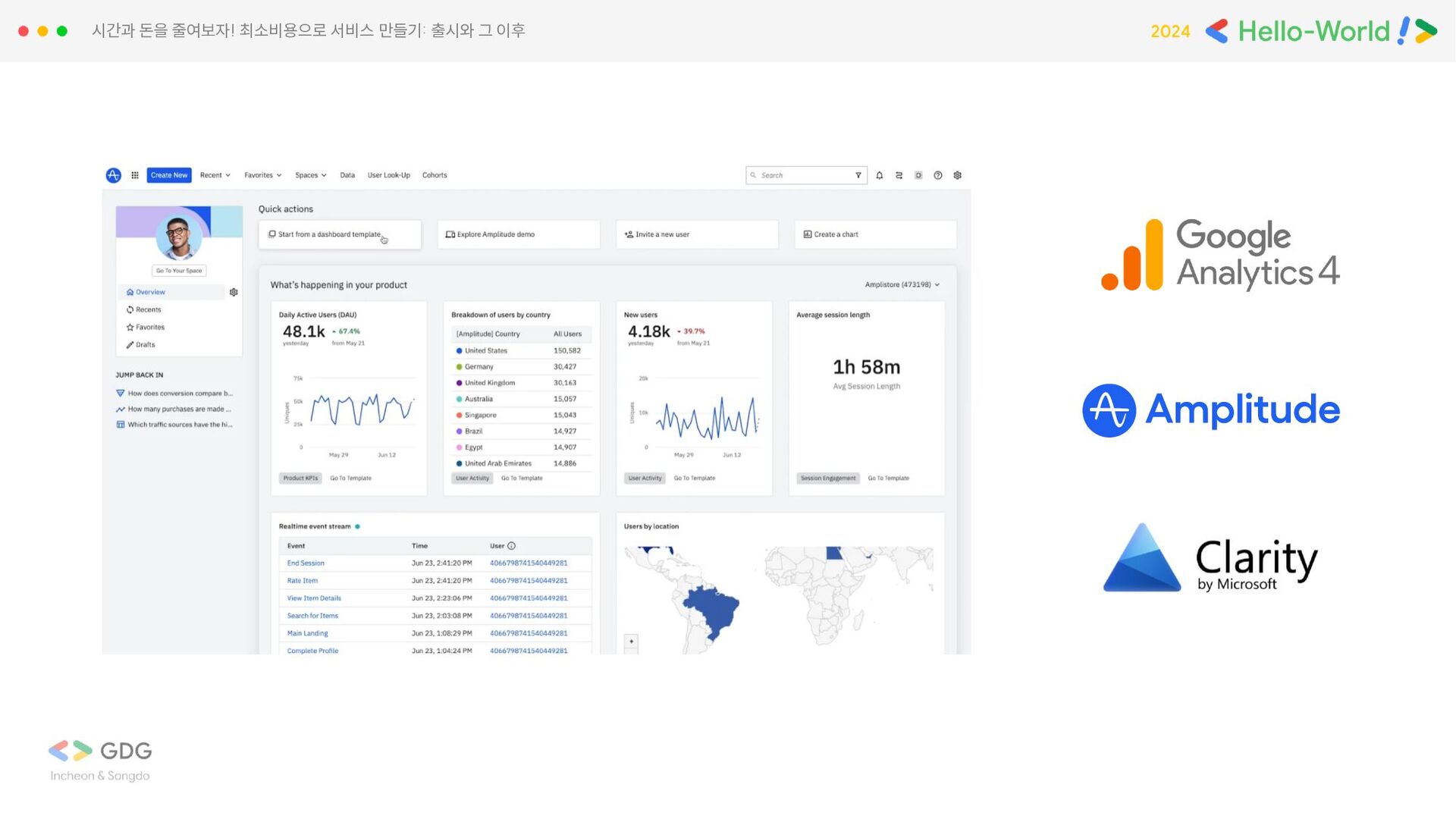Click the Amplitude logo icon in navbar
The width and height of the screenshot is (1456, 819).
pyautogui.click(x=113, y=175)
